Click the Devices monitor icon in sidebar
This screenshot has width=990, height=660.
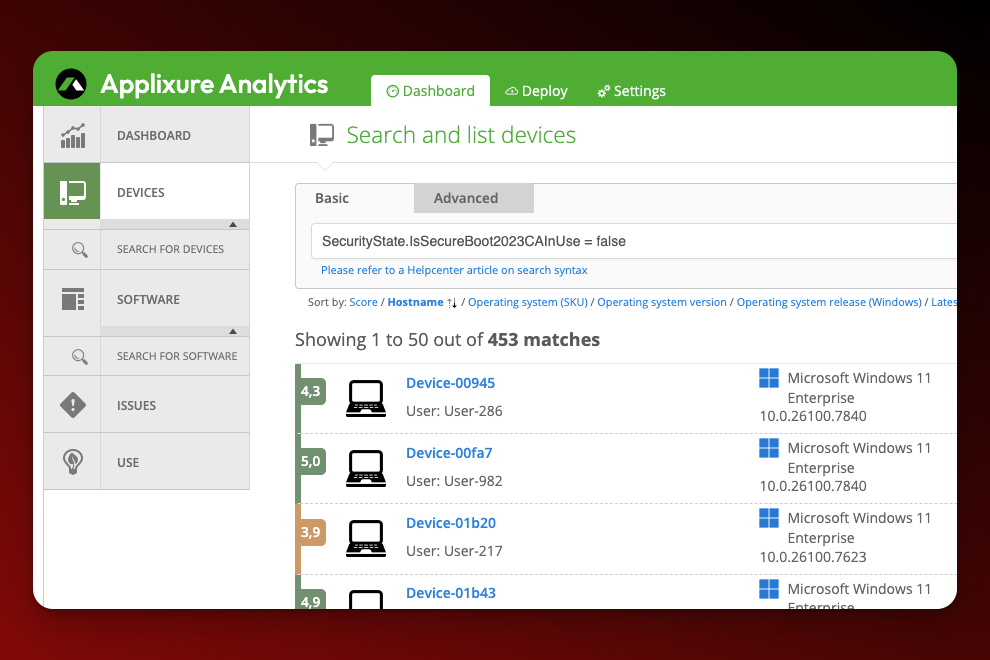point(71,191)
